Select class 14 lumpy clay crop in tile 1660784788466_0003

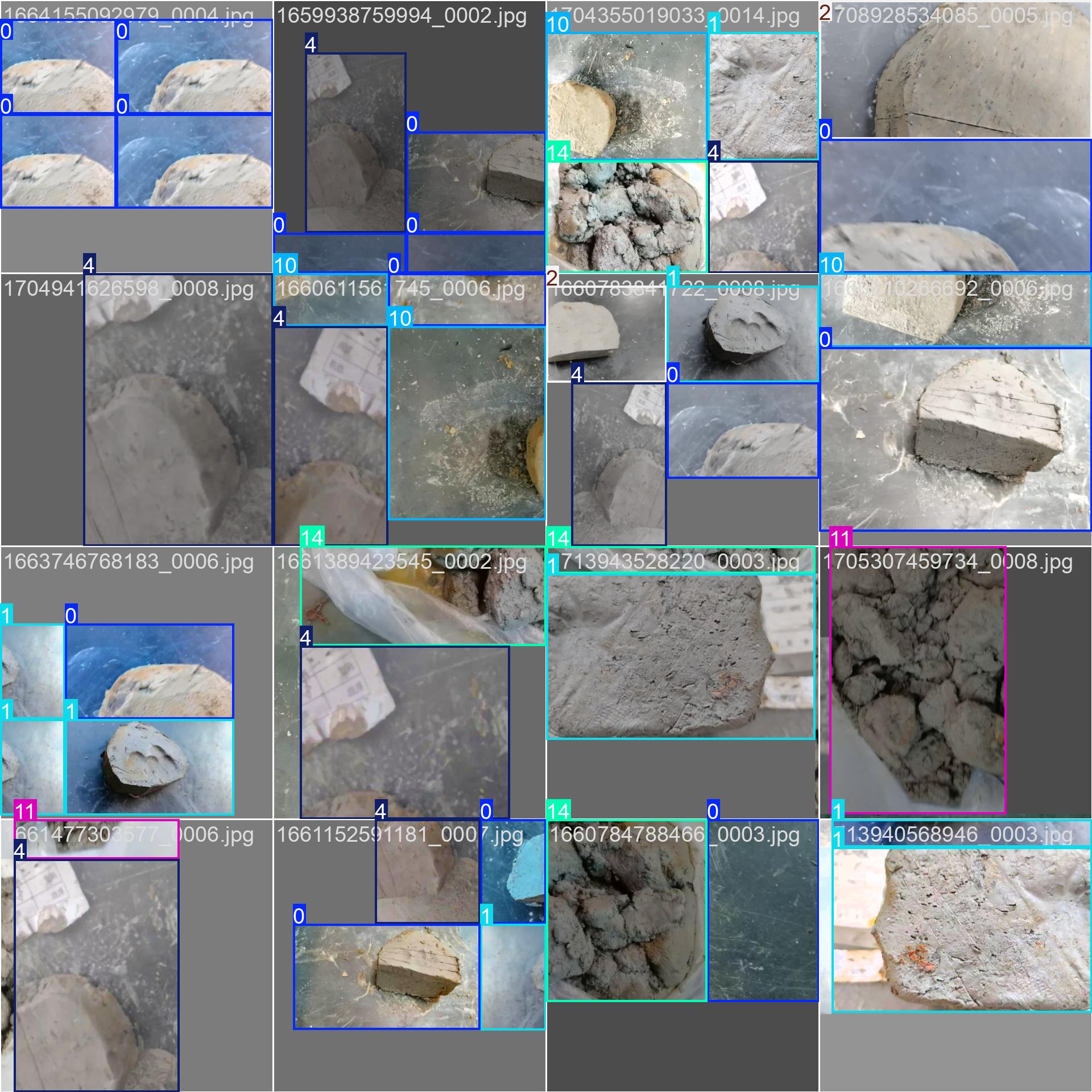point(626,910)
